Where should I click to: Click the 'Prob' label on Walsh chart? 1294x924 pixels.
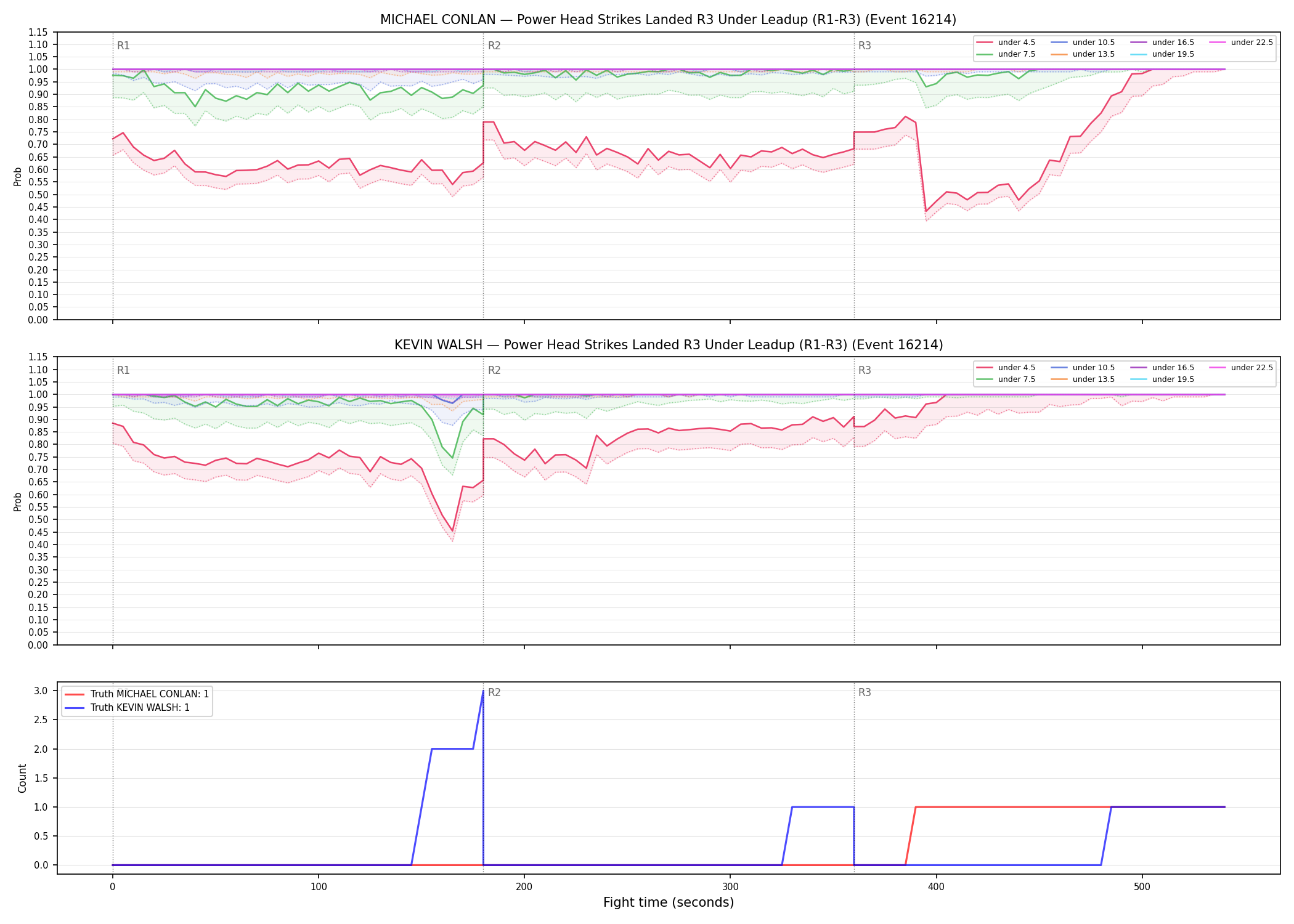coord(18,501)
